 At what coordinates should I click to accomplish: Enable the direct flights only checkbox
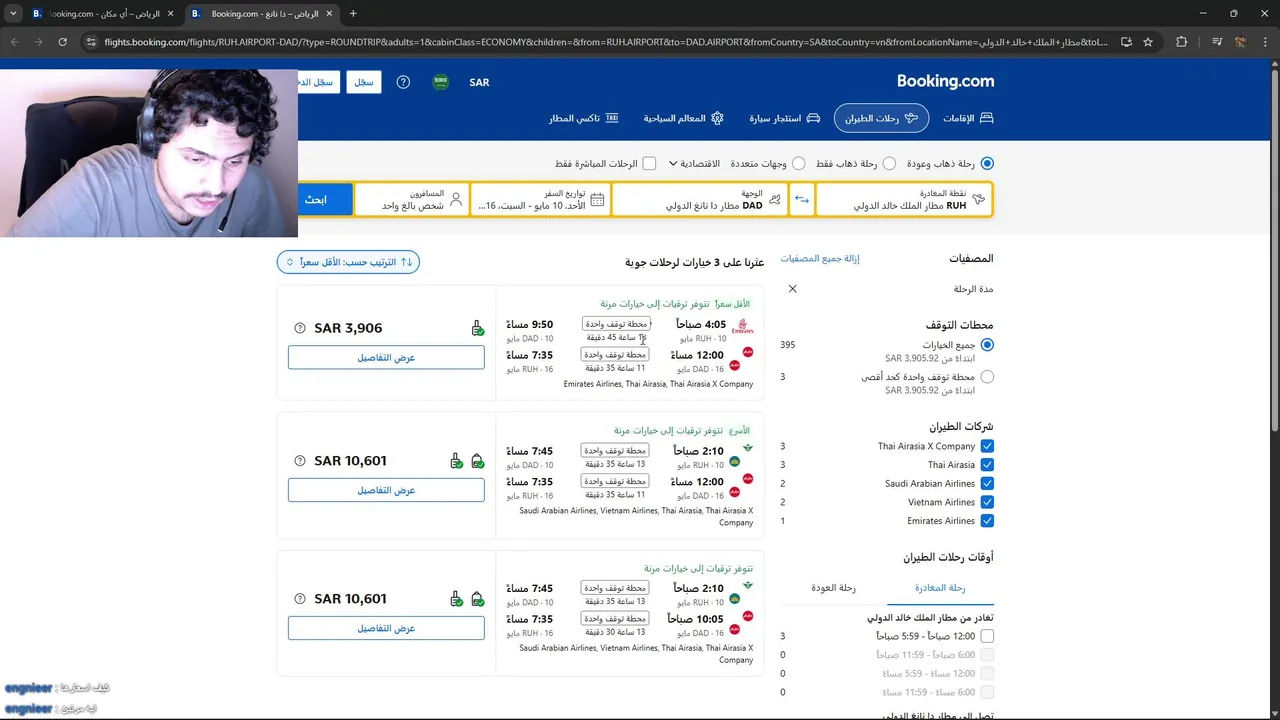click(649, 163)
